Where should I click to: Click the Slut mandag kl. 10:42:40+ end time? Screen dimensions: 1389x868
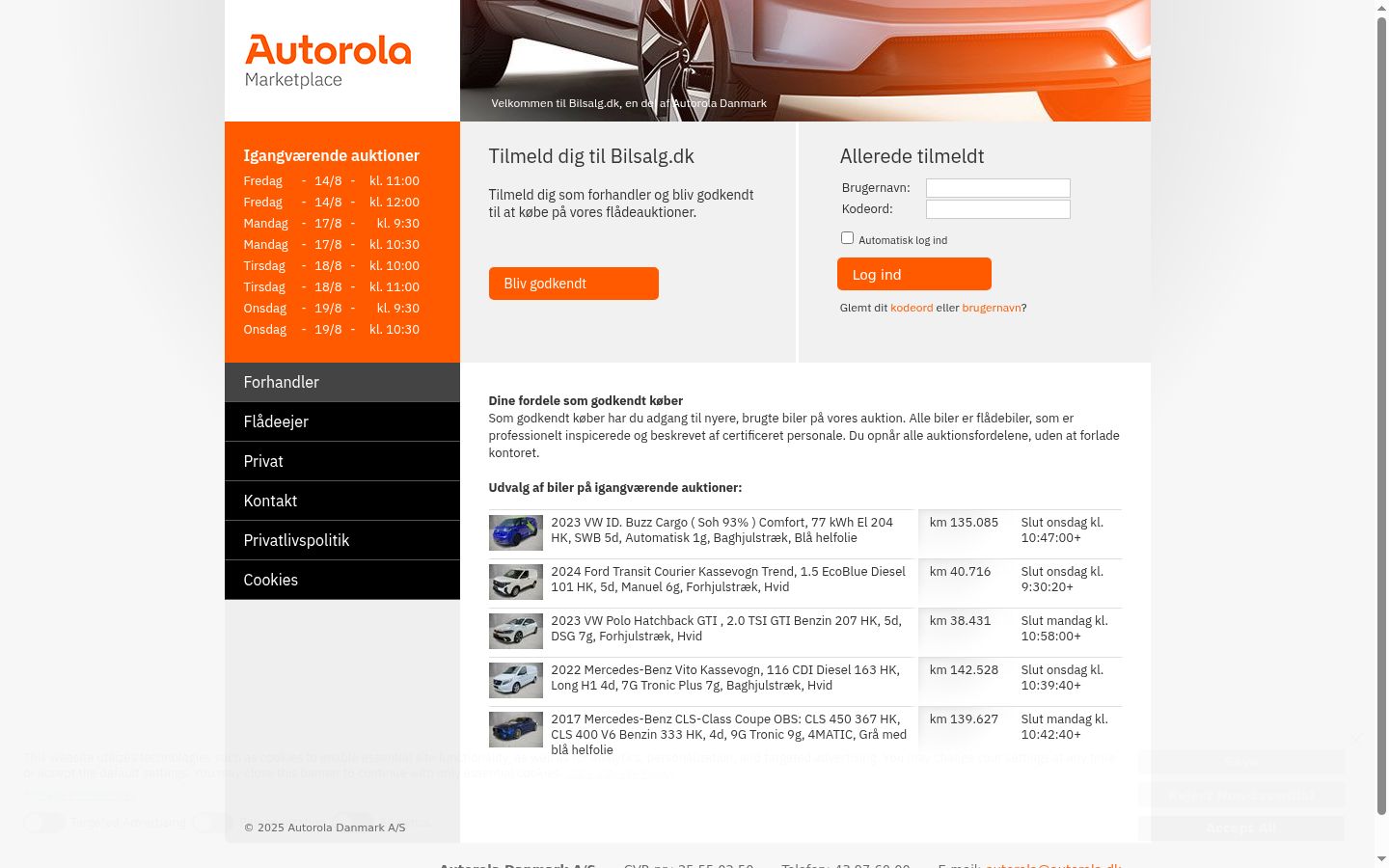coord(1065,727)
